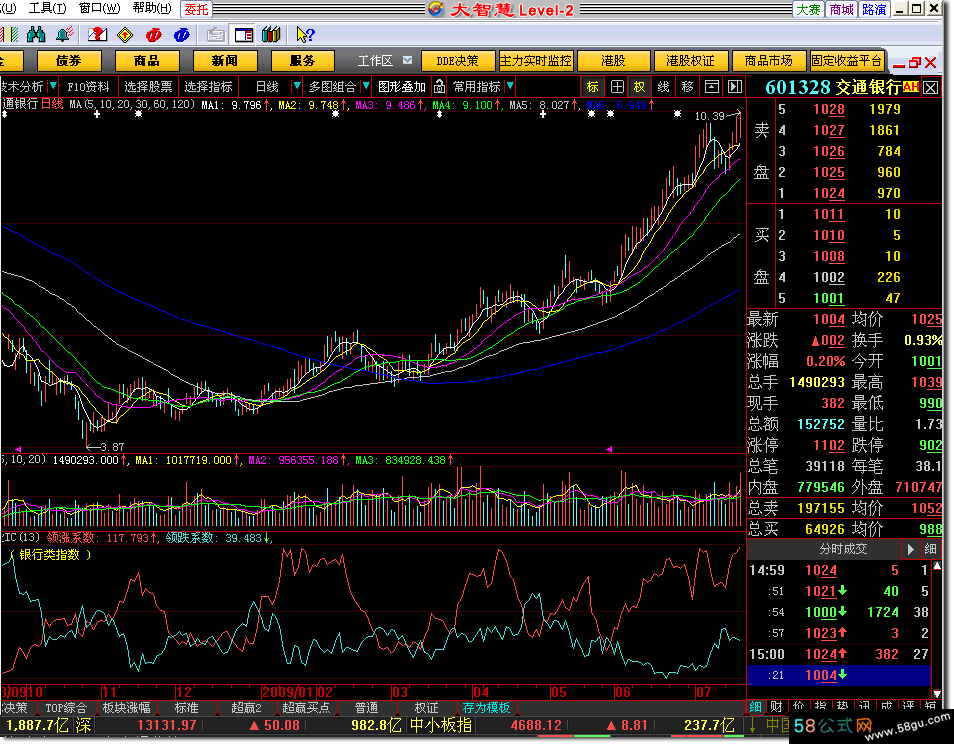Image resolution: width=954 pixels, height=744 pixels.
Task: Open the 商品 tab
Action: pos(147,61)
